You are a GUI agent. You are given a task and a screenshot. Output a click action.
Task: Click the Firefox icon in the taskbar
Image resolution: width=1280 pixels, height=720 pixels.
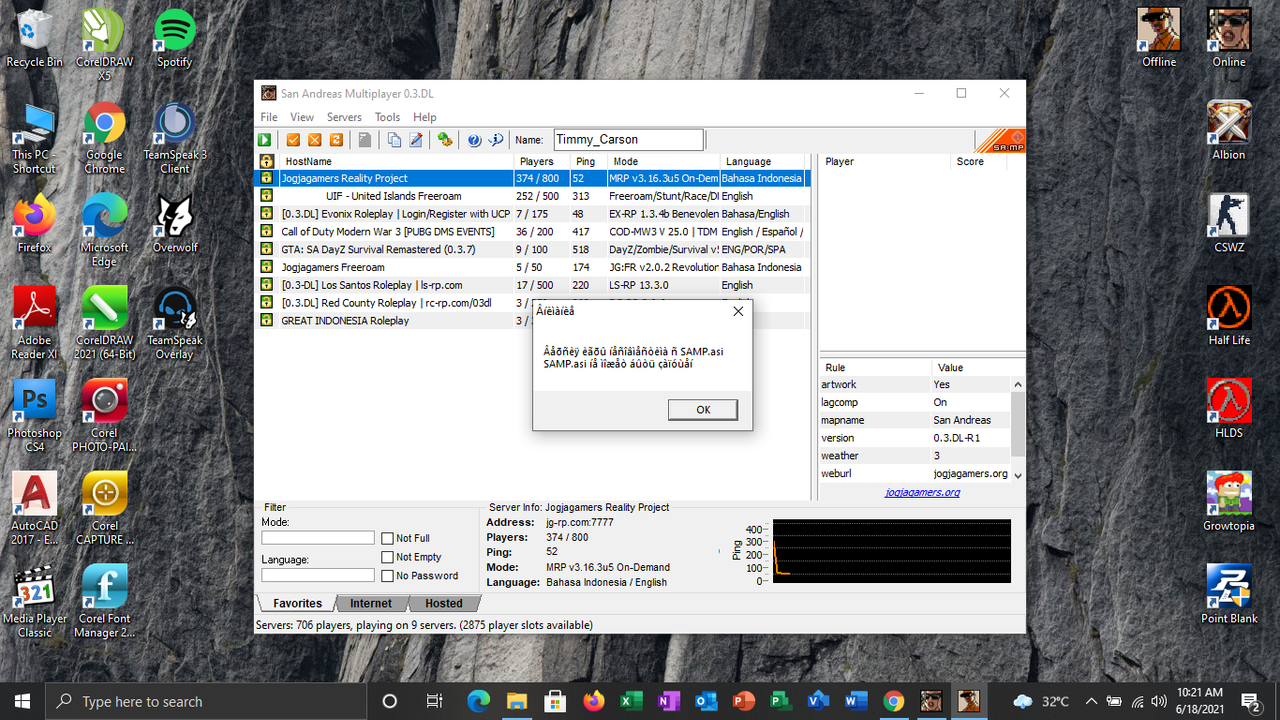tap(594, 701)
